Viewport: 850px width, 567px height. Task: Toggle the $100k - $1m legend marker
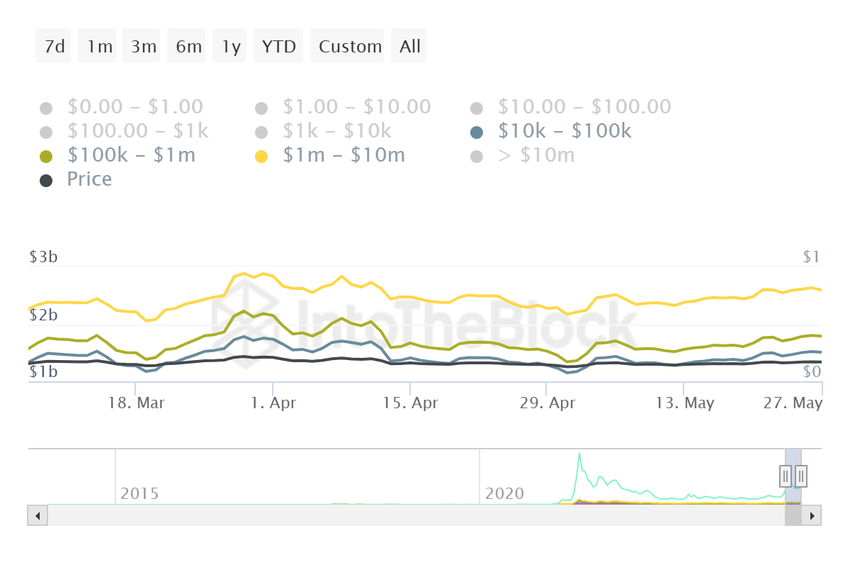pos(46,157)
